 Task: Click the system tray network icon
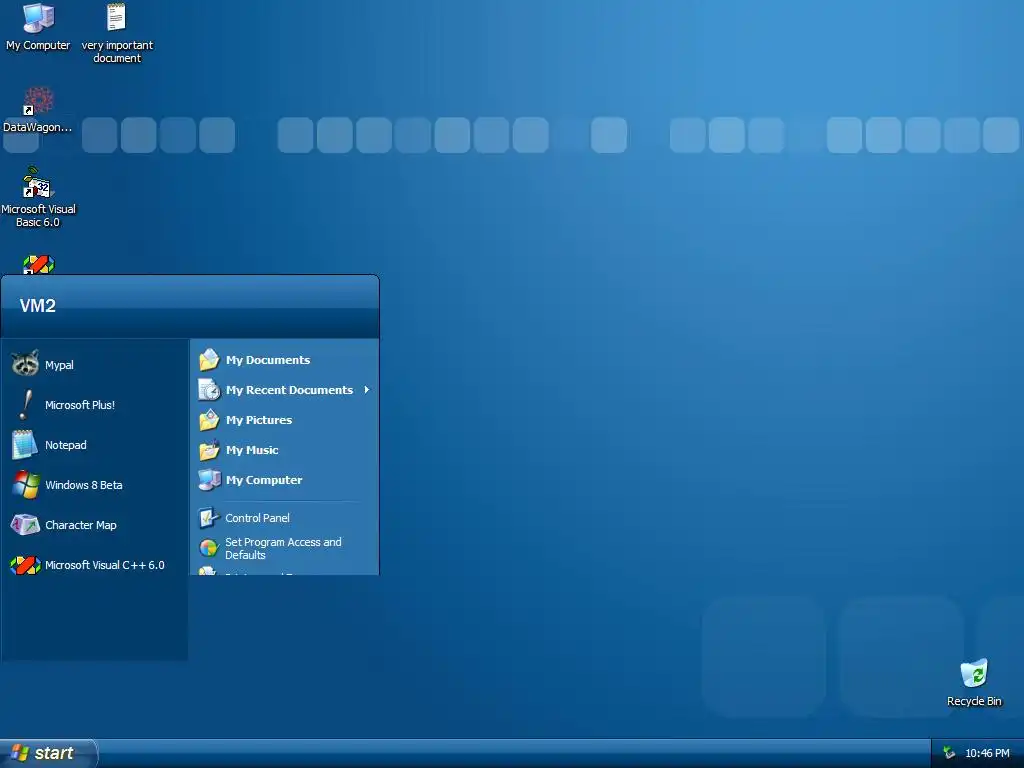click(949, 754)
